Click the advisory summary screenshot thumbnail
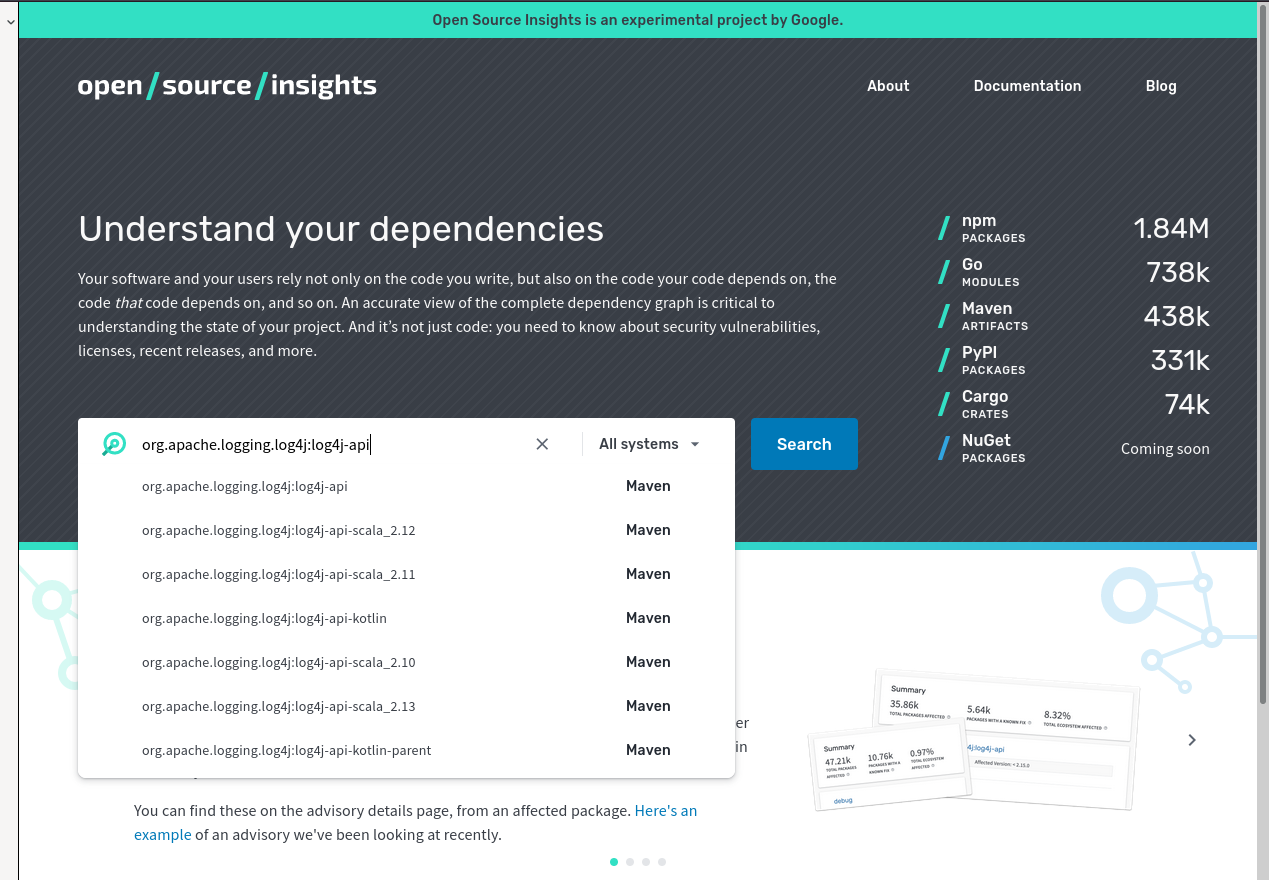Image resolution: width=1269 pixels, height=880 pixels. coord(973,741)
